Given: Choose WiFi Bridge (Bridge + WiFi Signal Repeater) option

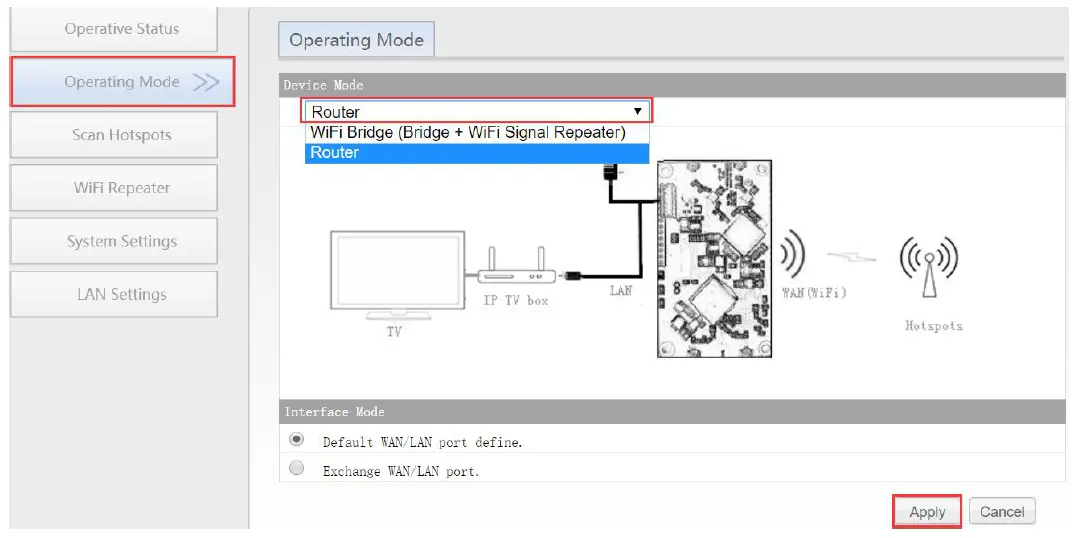Looking at the screenshot, I should [477, 133].
